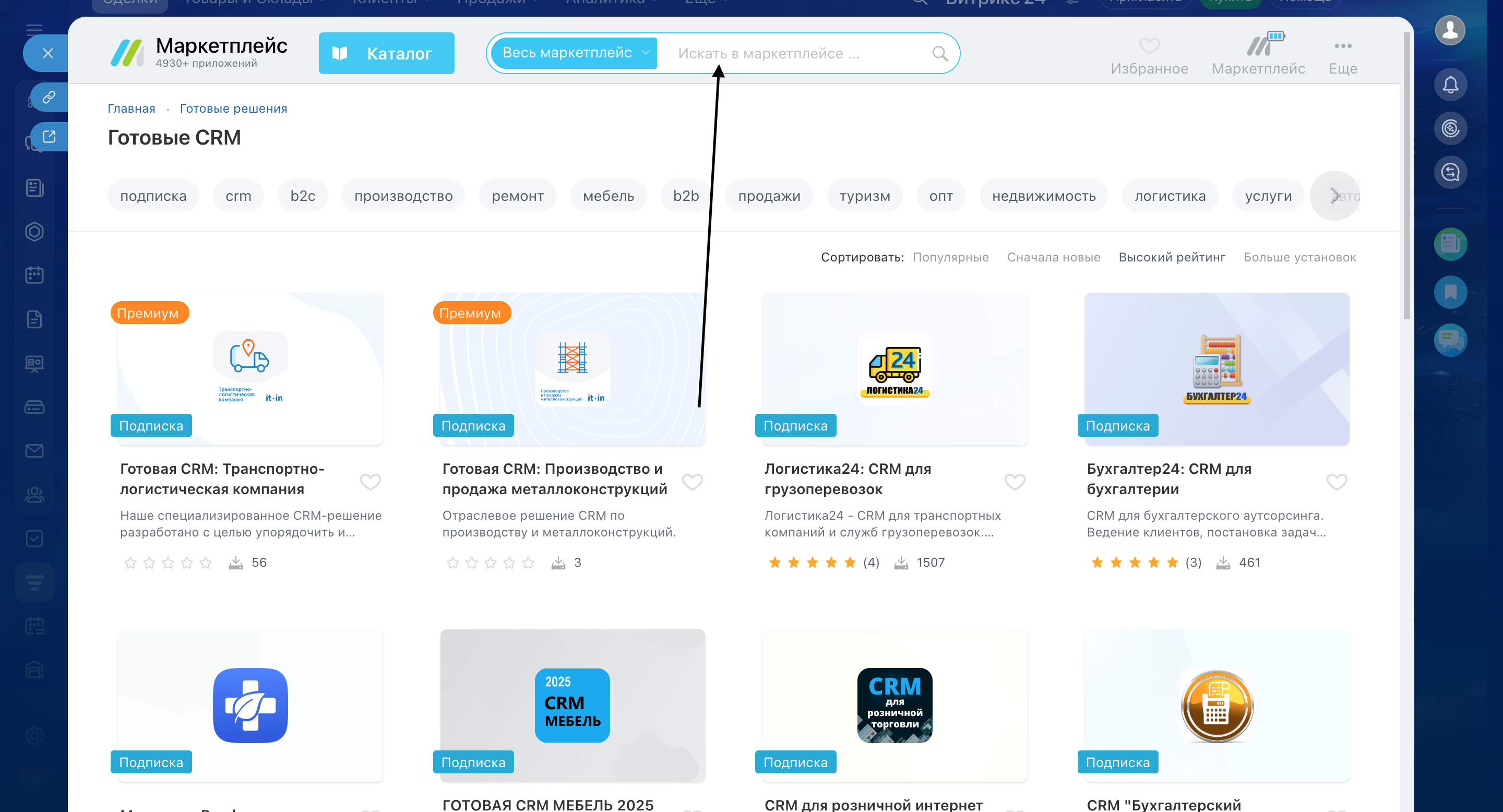Image resolution: width=1503 pixels, height=812 pixels.
Task: Favorite the Логистика24 CRM app with its heart
Action: (1014, 482)
